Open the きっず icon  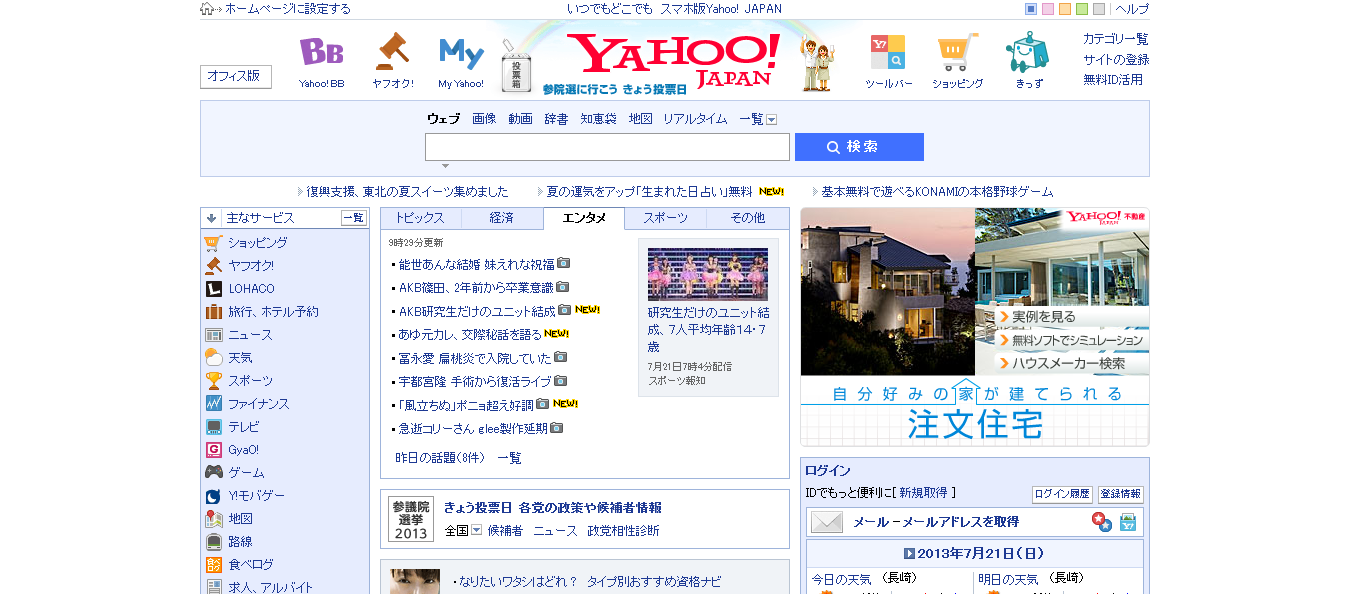(x=1027, y=52)
